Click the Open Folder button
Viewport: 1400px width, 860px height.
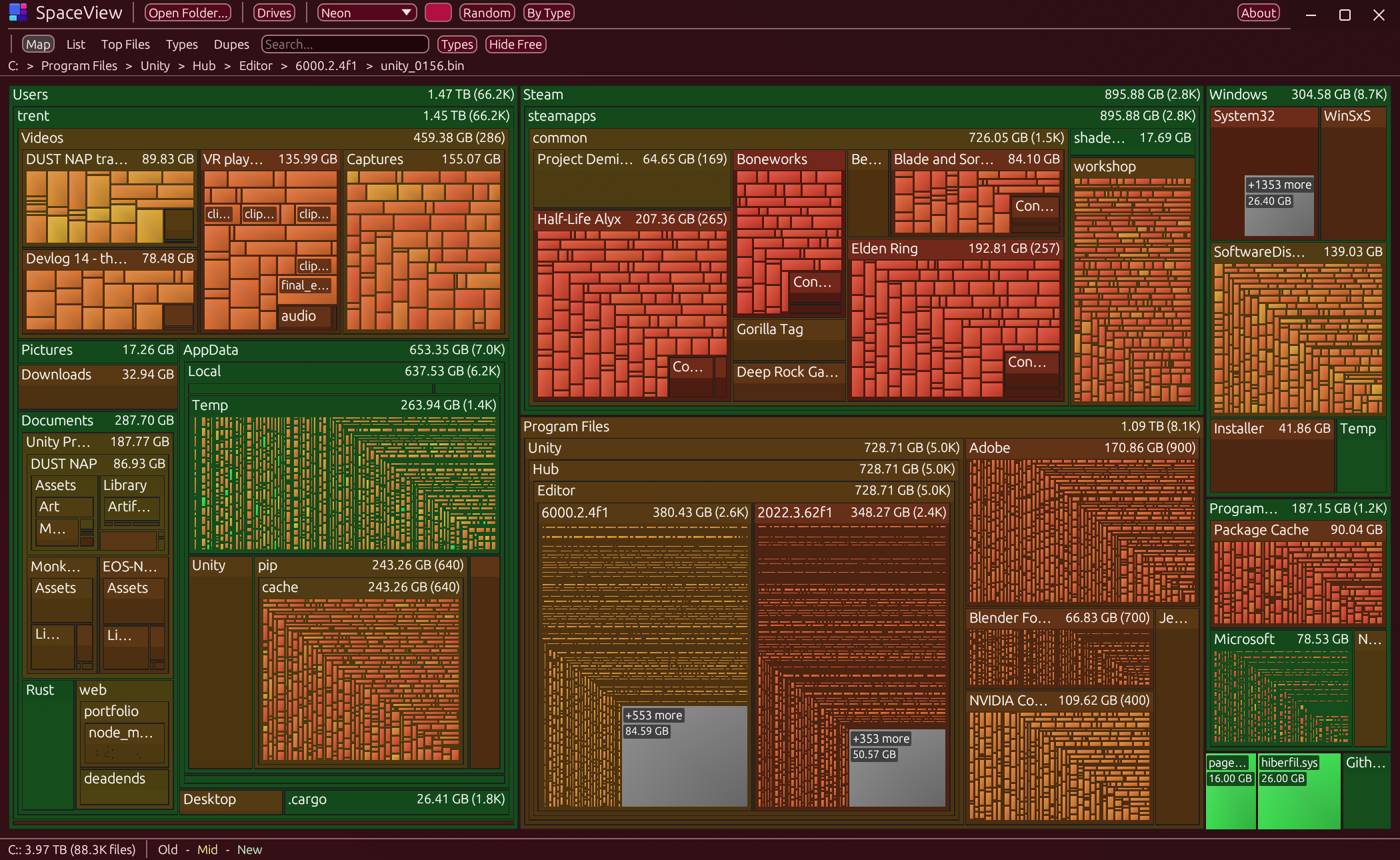[188, 13]
